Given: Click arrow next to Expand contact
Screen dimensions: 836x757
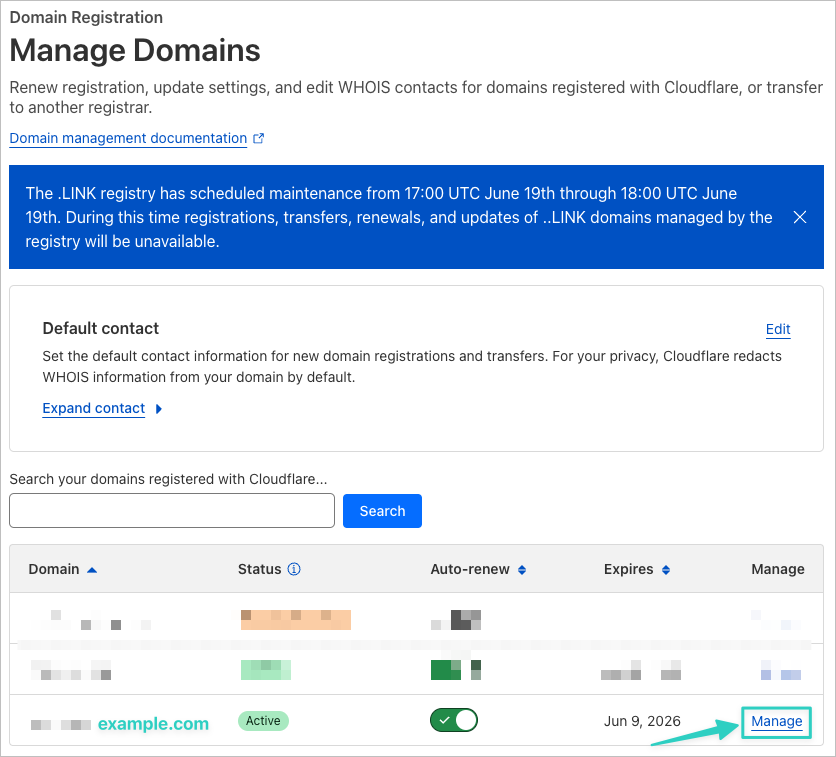Looking at the screenshot, I should coord(158,409).
